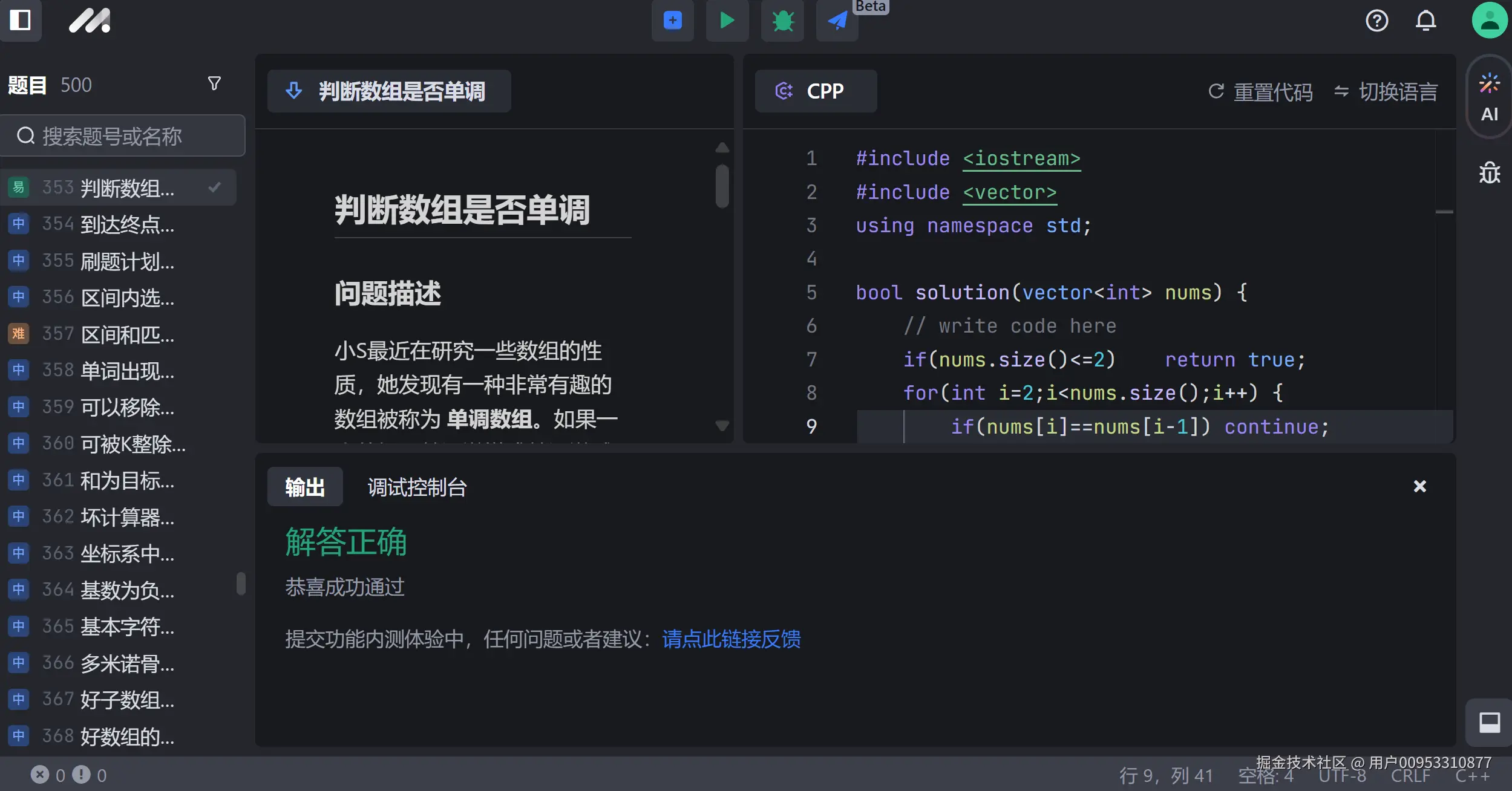Image resolution: width=1512 pixels, height=791 pixels.
Task: Open problem 361 和为目标
Action: (x=119, y=480)
